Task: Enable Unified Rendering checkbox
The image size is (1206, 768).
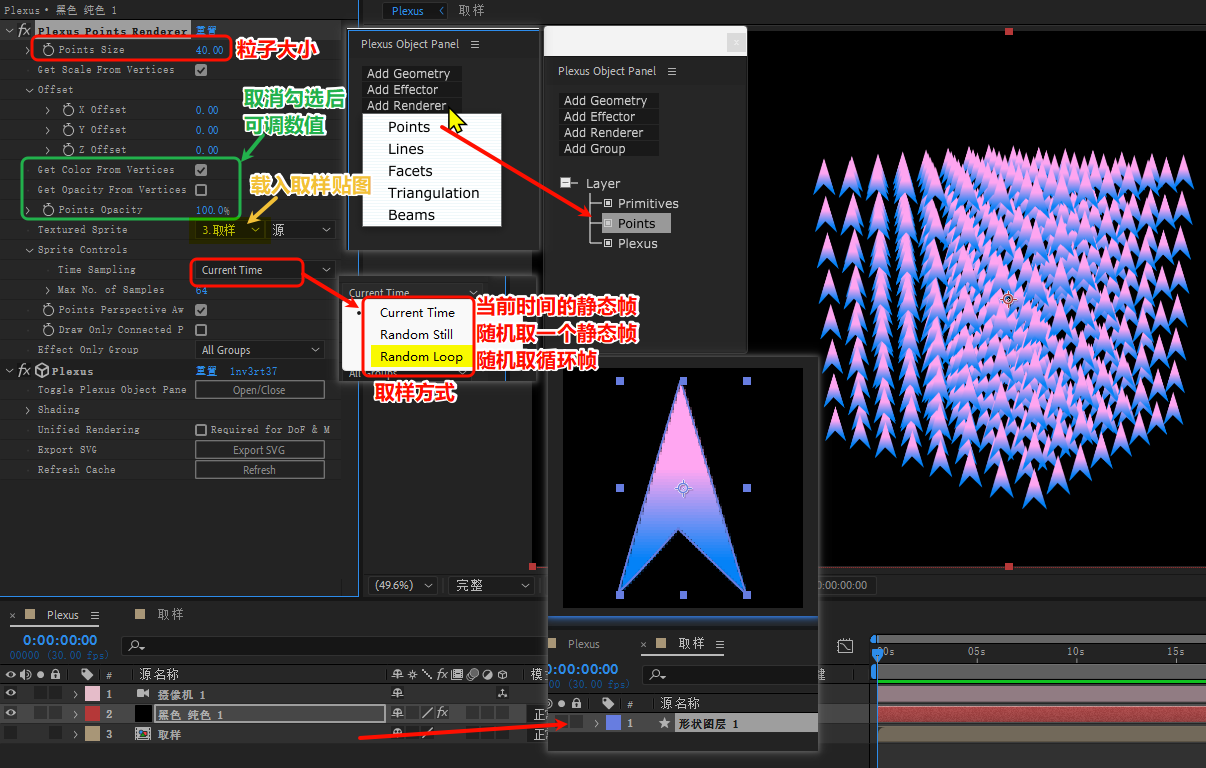Action: click(201, 430)
